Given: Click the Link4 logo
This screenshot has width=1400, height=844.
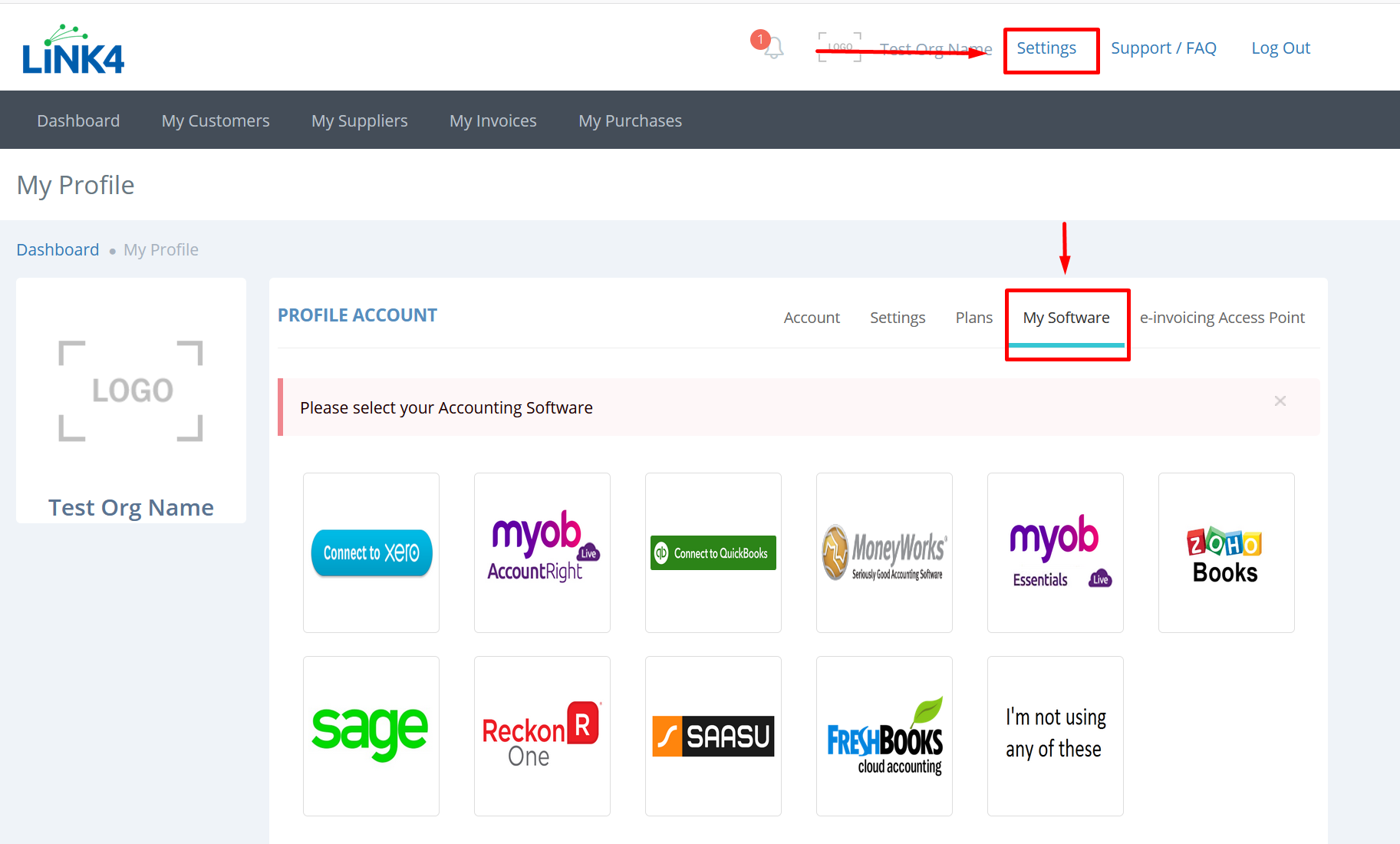Looking at the screenshot, I should tap(74, 49).
